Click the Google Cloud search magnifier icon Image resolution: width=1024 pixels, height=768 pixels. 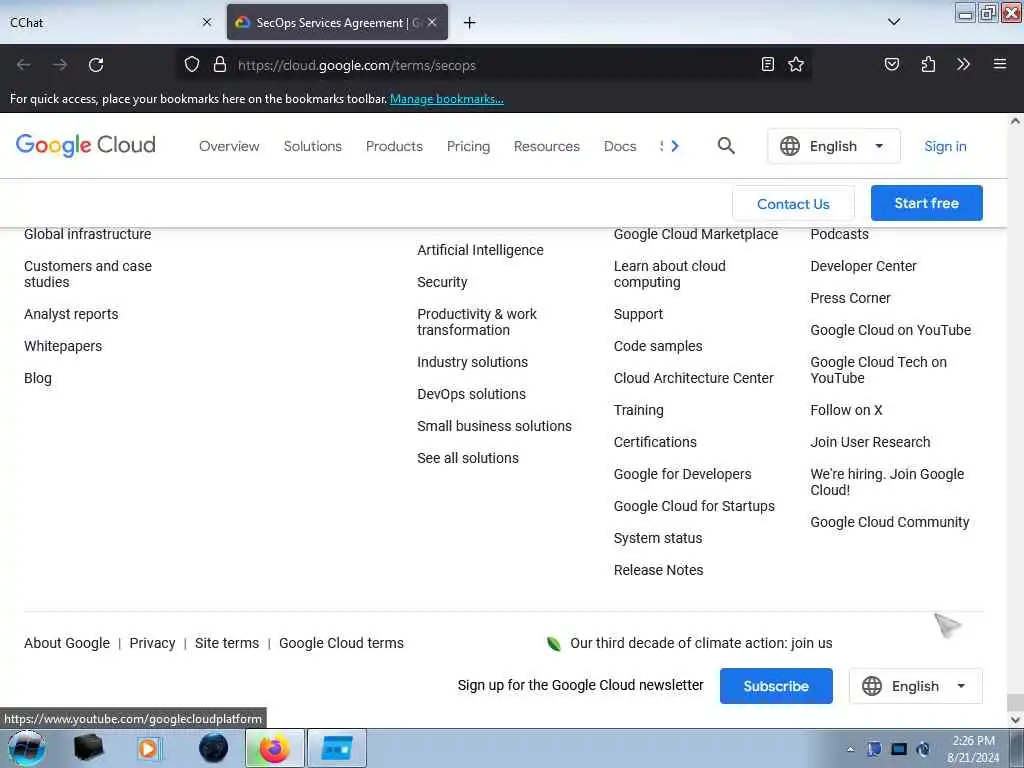click(x=726, y=146)
